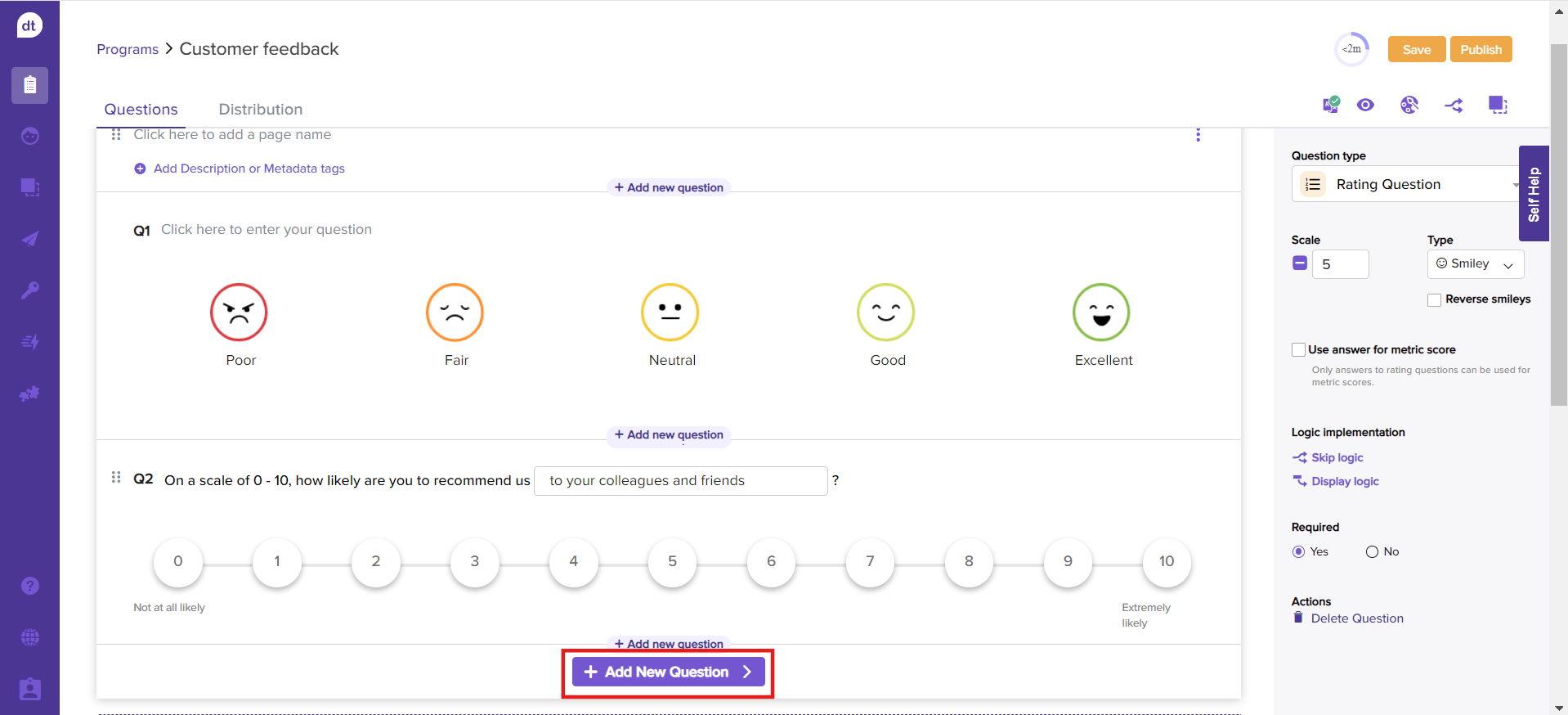Click the key icon in left sidebar

[x=29, y=290]
